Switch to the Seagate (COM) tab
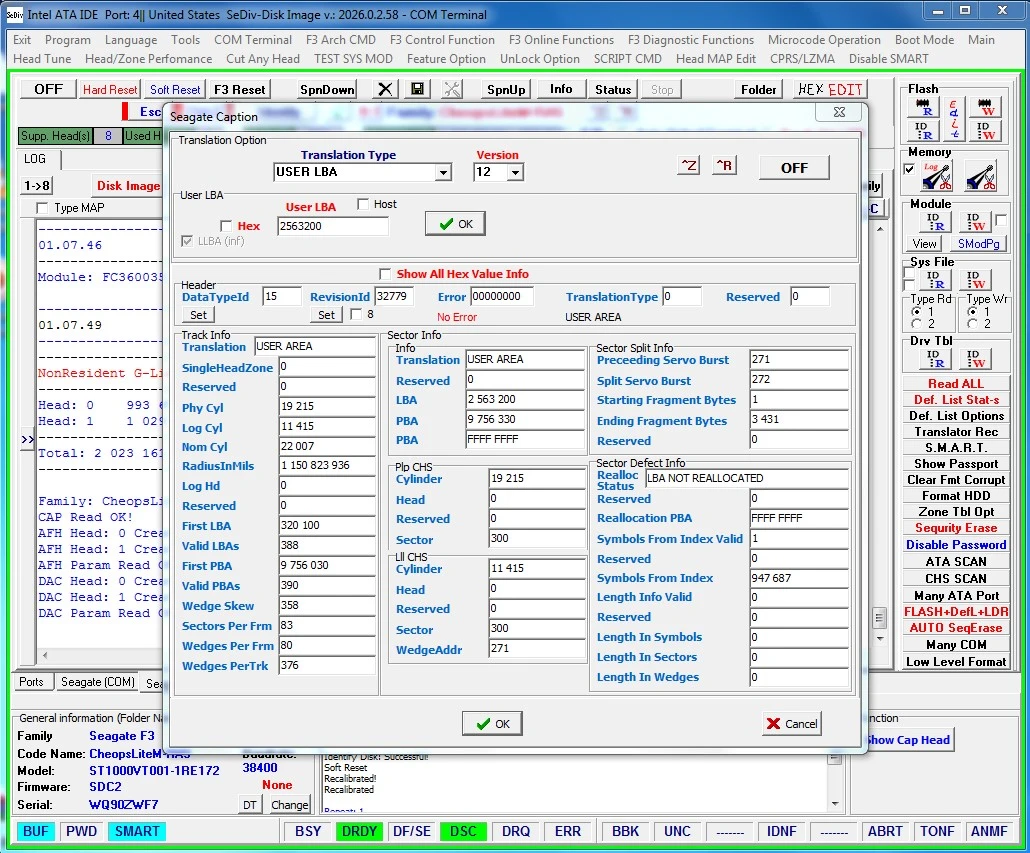This screenshot has width=1030, height=853. coord(97,682)
